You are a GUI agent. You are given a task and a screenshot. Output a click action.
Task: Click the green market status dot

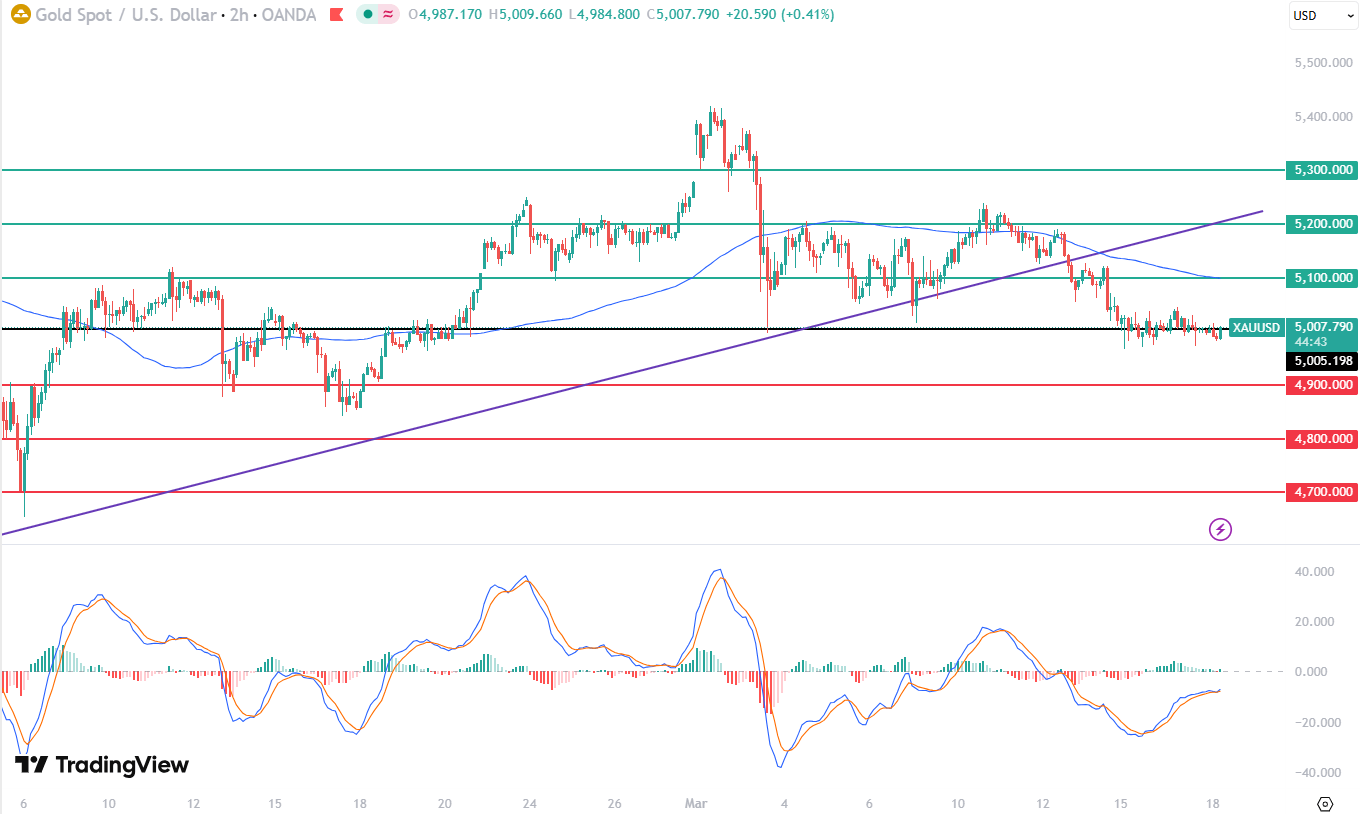(368, 15)
